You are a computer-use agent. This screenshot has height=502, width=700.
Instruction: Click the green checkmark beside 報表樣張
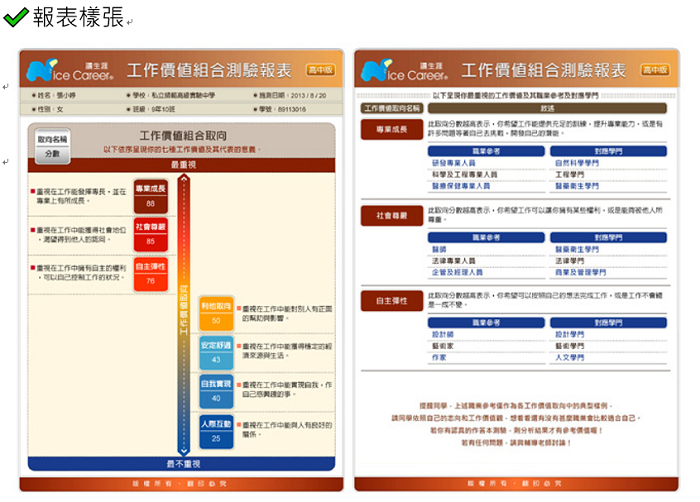point(16,18)
